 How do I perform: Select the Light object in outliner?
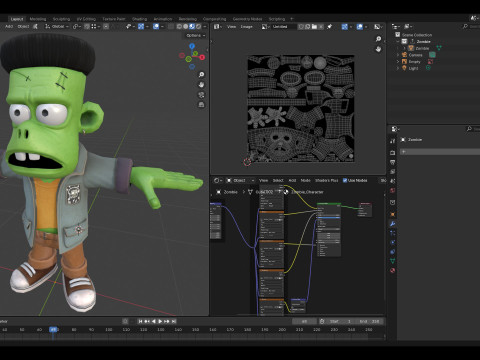click(x=413, y=68)
